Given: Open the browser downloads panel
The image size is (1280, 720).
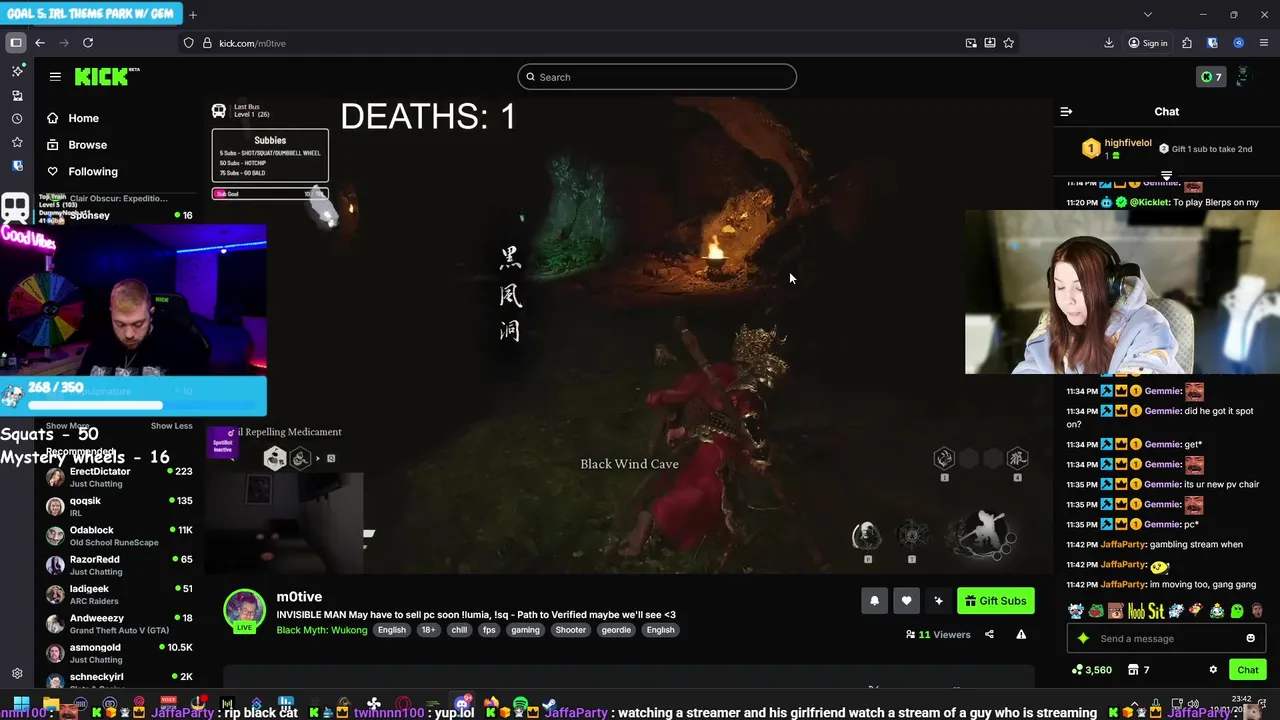Looking at the screenshot, I should tap(1109, 43).
